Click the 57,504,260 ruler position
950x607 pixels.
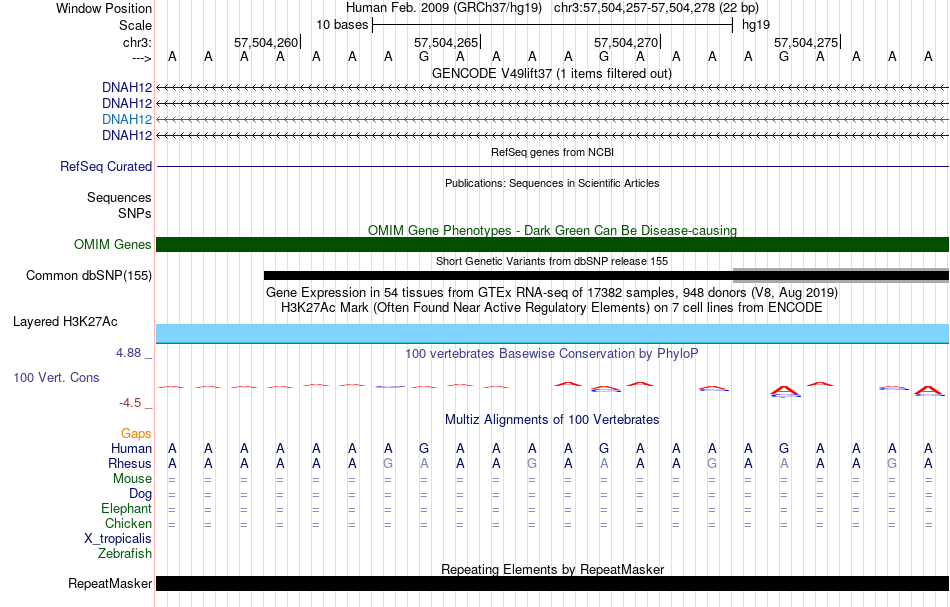266,42
